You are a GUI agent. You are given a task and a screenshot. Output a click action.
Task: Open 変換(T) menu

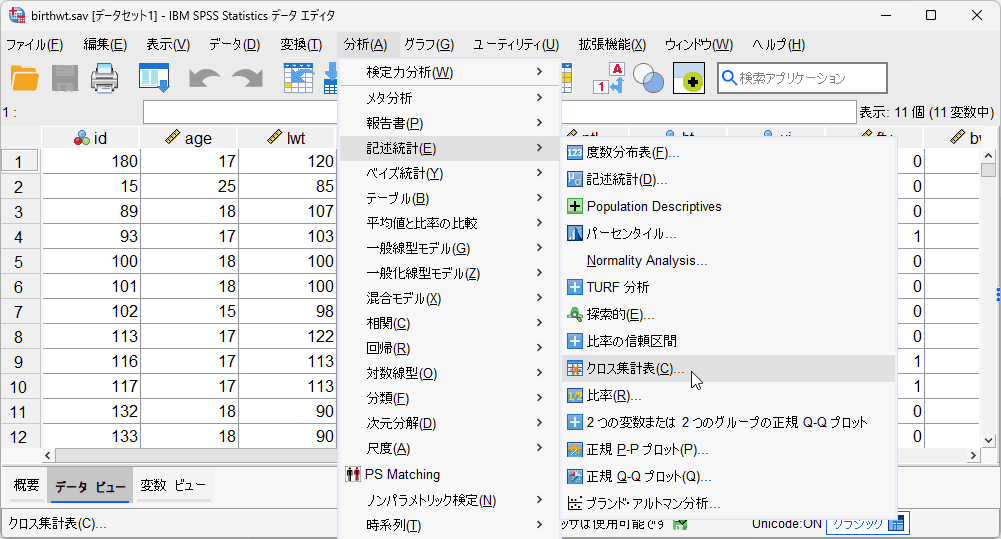[301, 44]
